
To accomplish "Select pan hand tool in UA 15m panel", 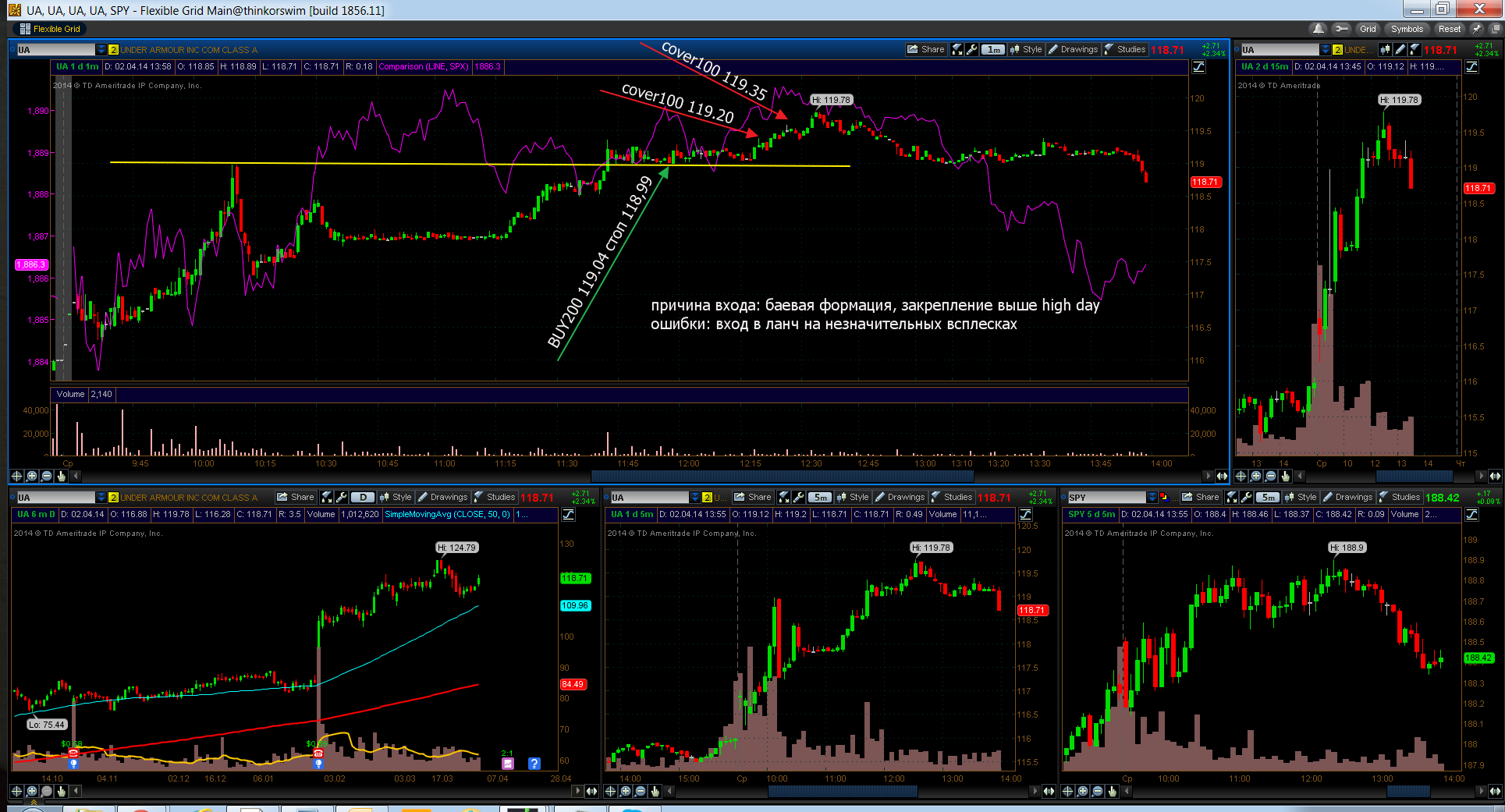I will click(1285, 476).
